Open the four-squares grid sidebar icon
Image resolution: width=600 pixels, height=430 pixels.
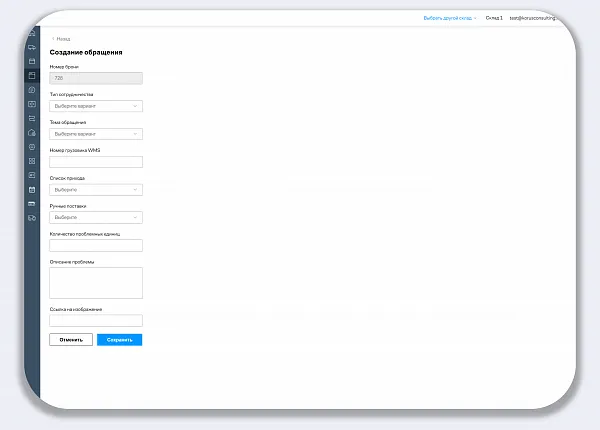pos(32,160)
